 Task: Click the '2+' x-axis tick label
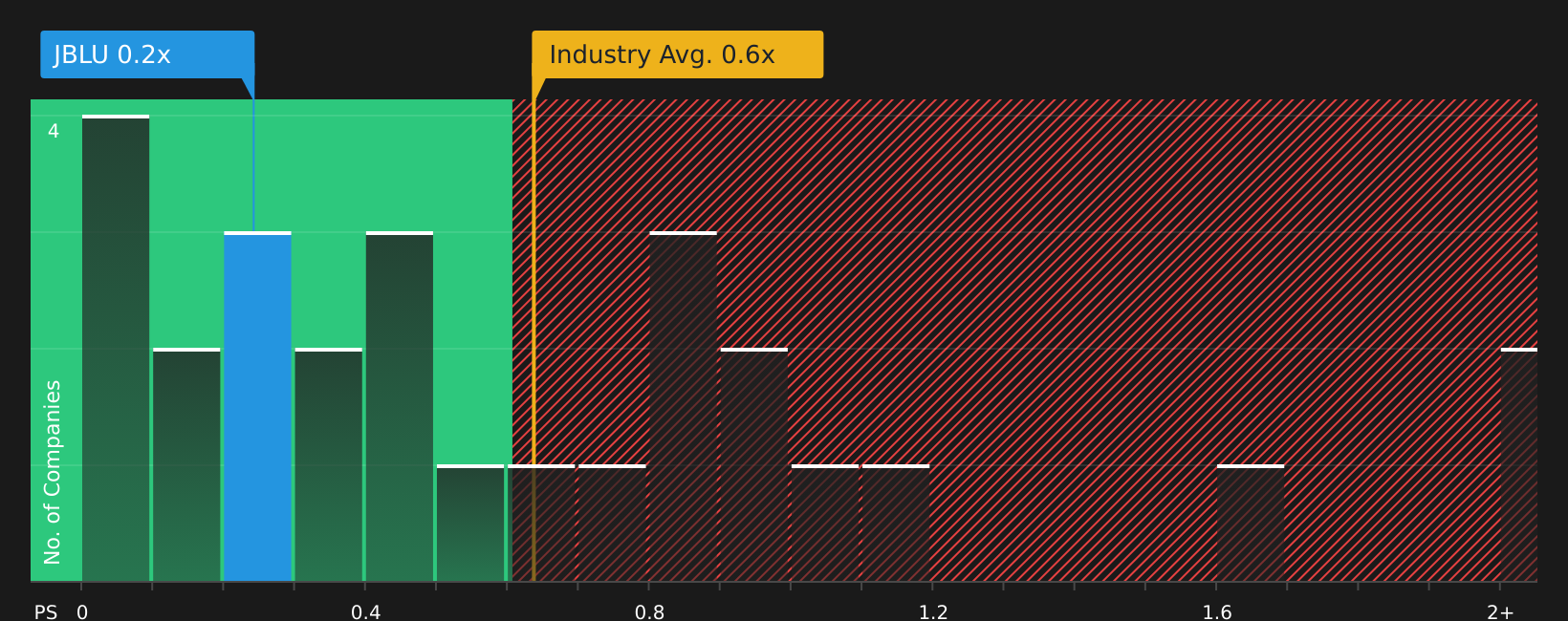tap(1500, 611)
